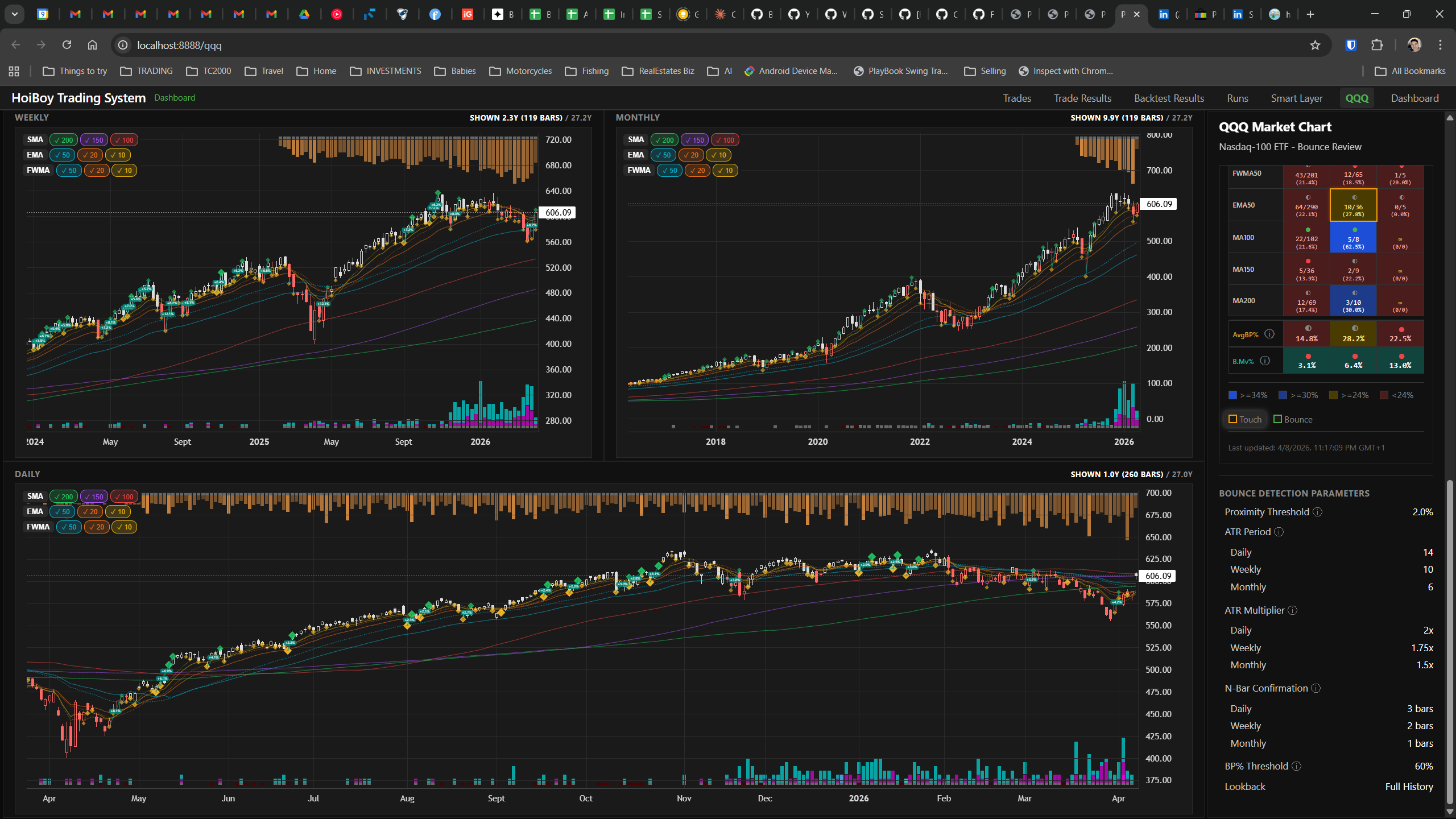Open N-Bar Confirmation info icon

pyautogui.click(x=1316, y=688)
